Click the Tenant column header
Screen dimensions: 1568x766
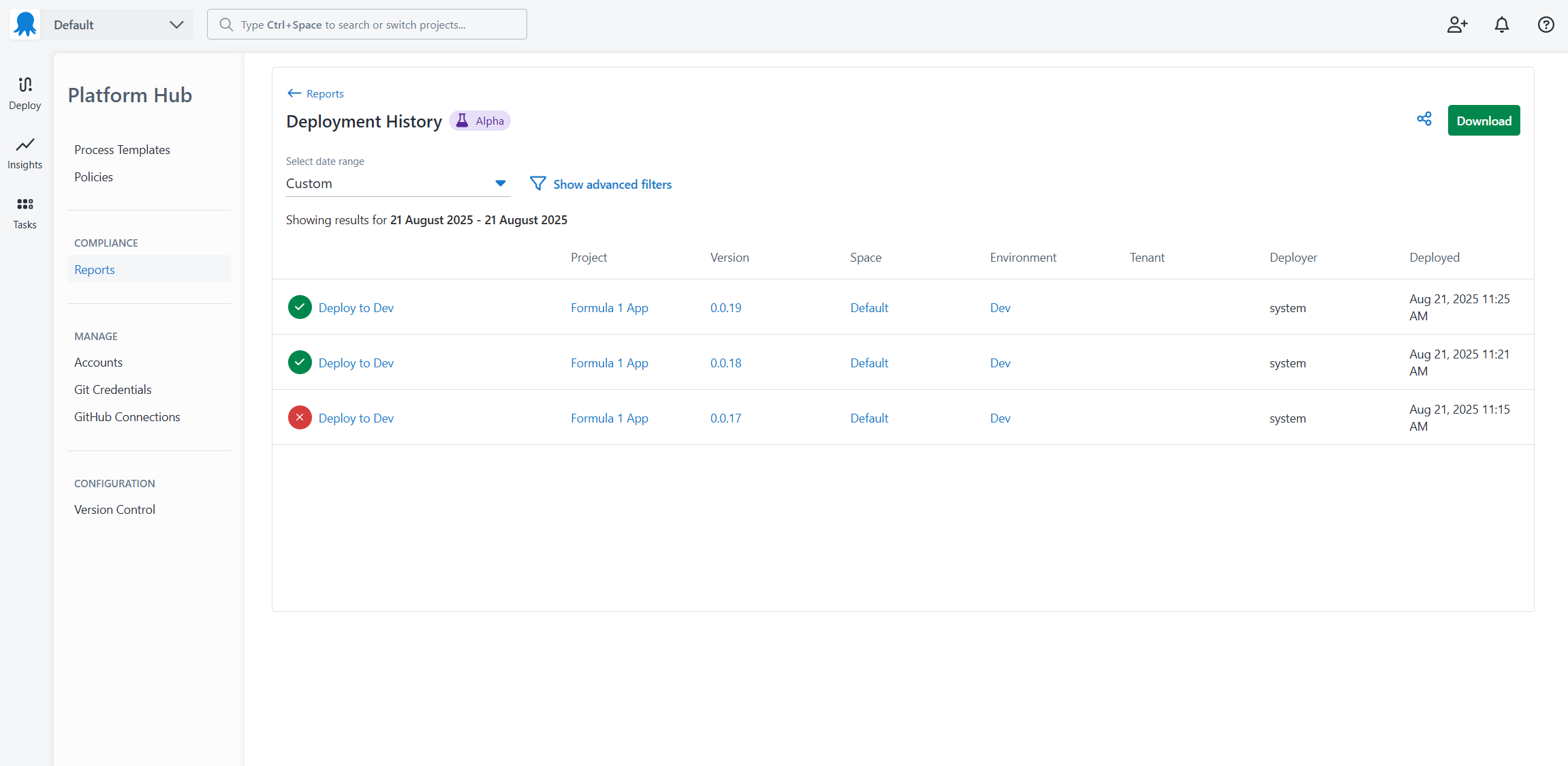[1147, 257]
